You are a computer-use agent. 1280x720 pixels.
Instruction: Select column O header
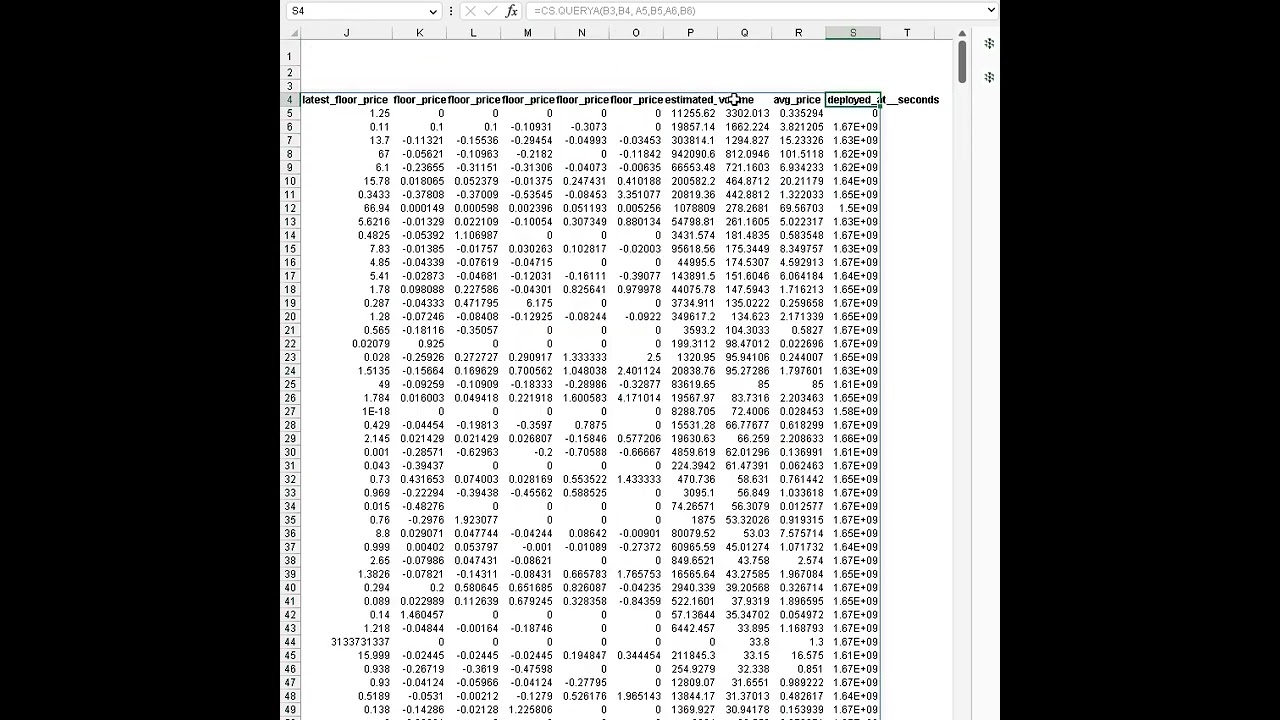tap(635, 33)
